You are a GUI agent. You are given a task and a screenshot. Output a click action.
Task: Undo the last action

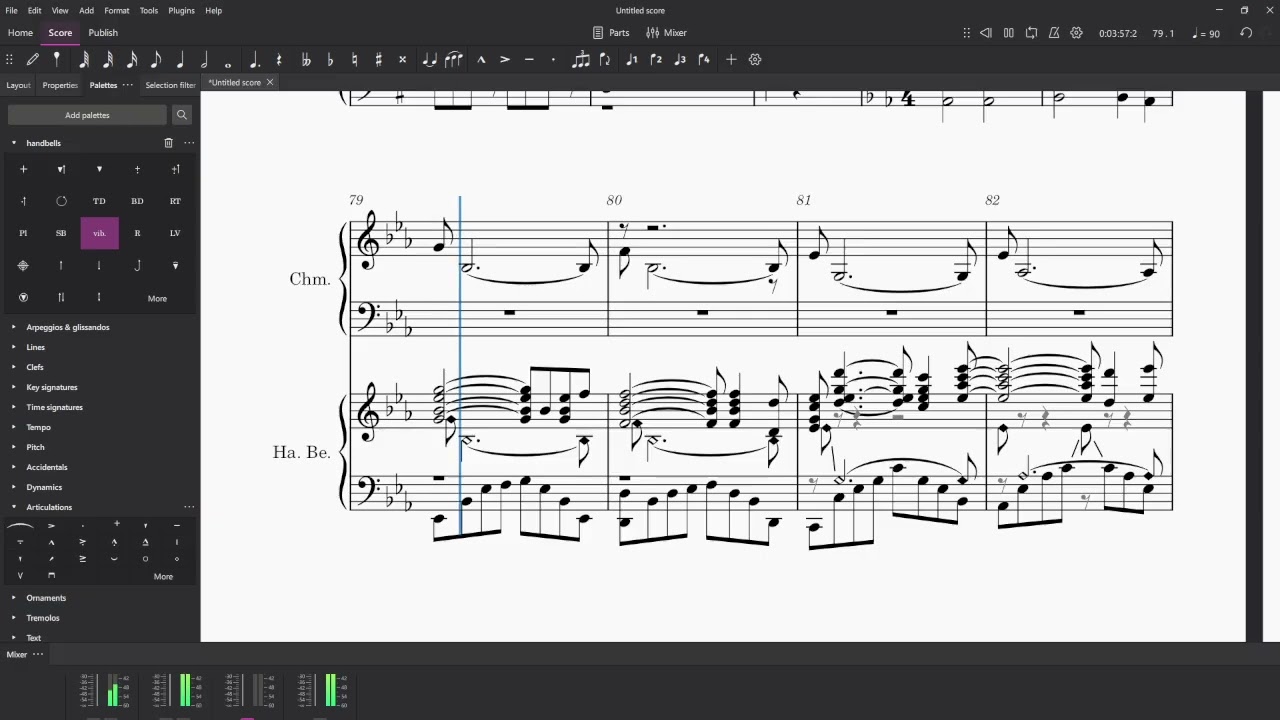pos(1246,33)
